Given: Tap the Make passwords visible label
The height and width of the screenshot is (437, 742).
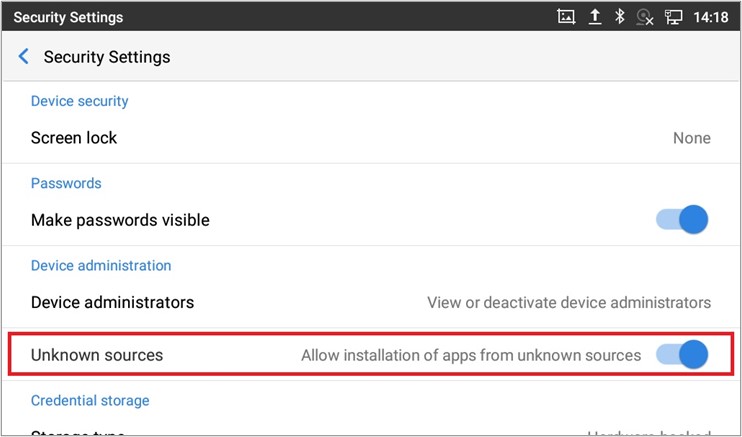Looking at the screenshot, I should tap(120, 220).
